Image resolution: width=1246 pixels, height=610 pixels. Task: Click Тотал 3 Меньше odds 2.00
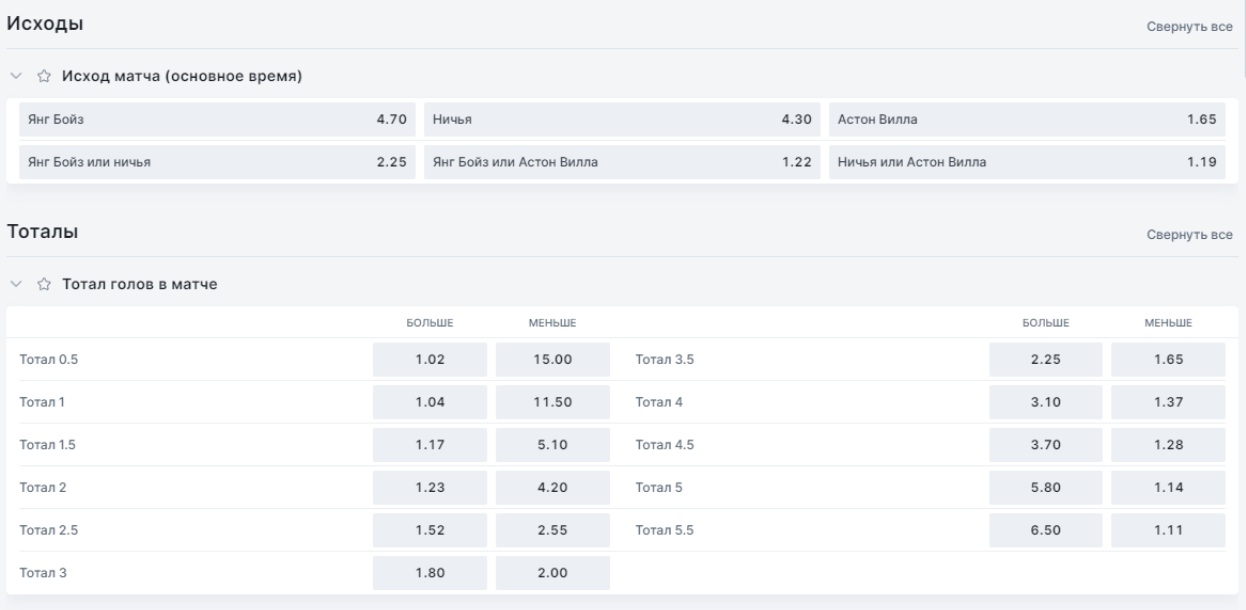click(x=552, y=574)
